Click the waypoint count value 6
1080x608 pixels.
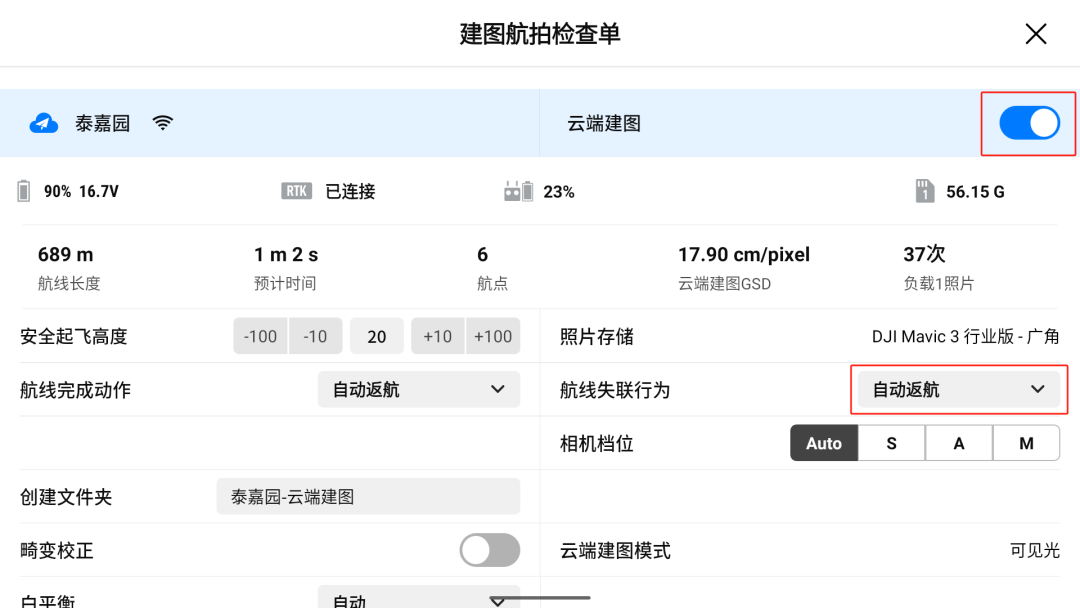(482, 255)
